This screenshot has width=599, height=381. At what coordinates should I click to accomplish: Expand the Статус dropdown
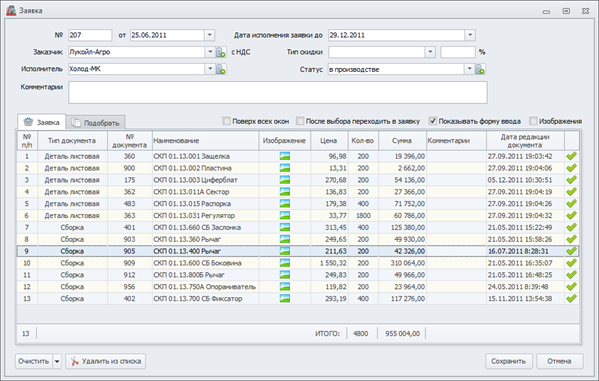pyautogui.click(x=469, y=69)
